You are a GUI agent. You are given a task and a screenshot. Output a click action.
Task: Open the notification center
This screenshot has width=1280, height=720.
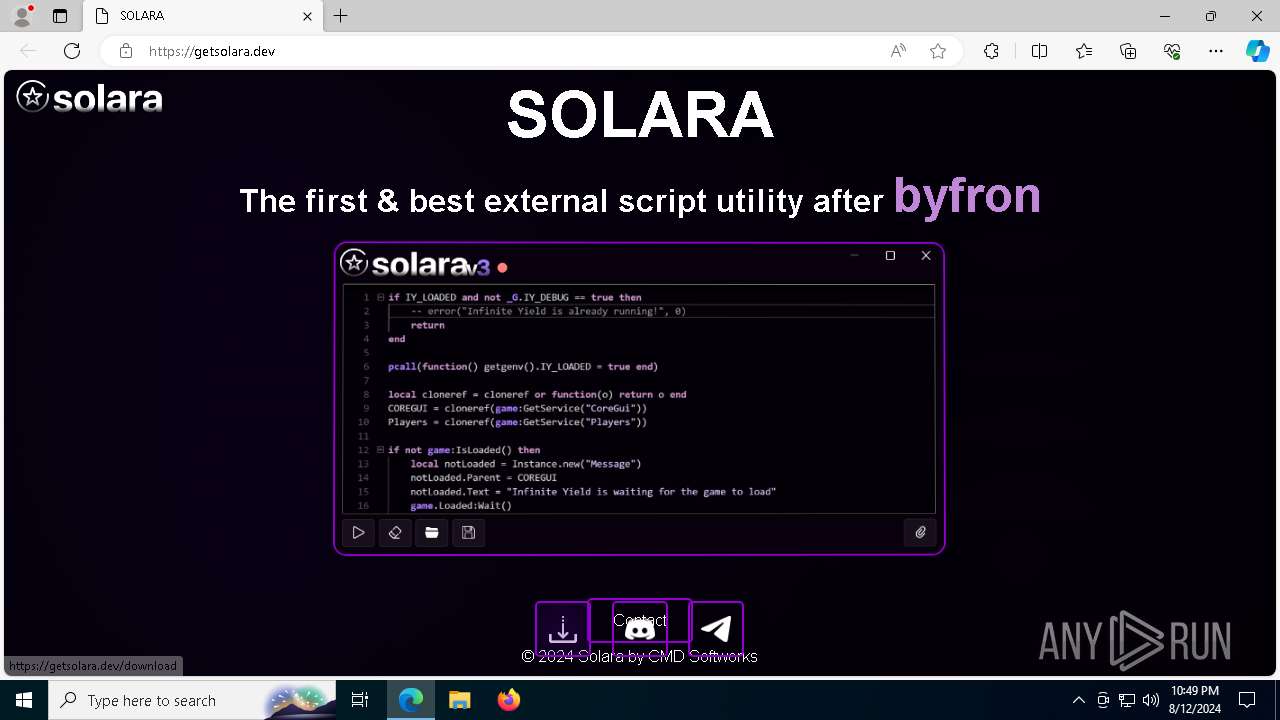(x=1247, y=700)
